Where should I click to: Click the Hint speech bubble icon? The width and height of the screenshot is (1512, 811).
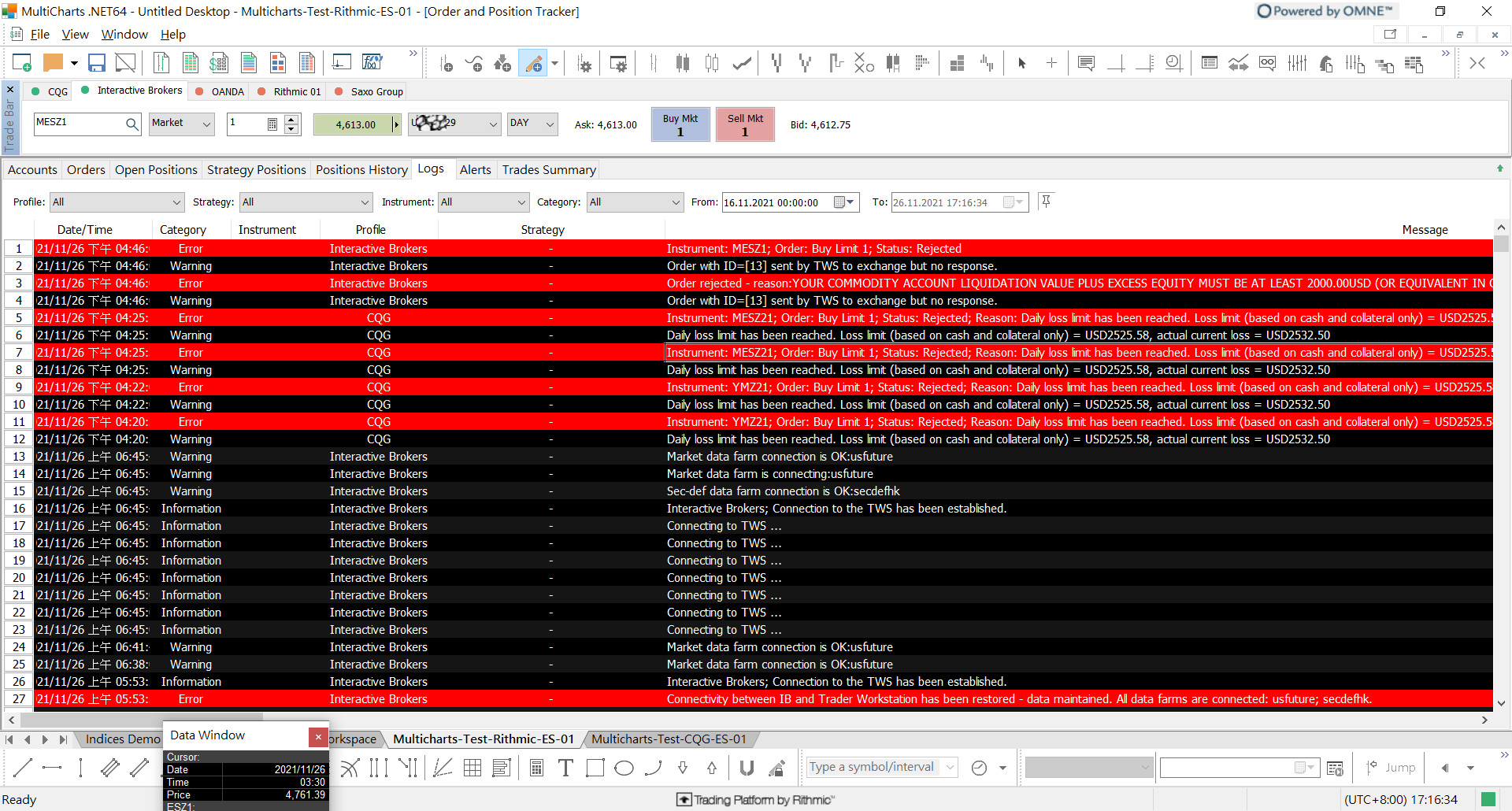[1086, 63]
